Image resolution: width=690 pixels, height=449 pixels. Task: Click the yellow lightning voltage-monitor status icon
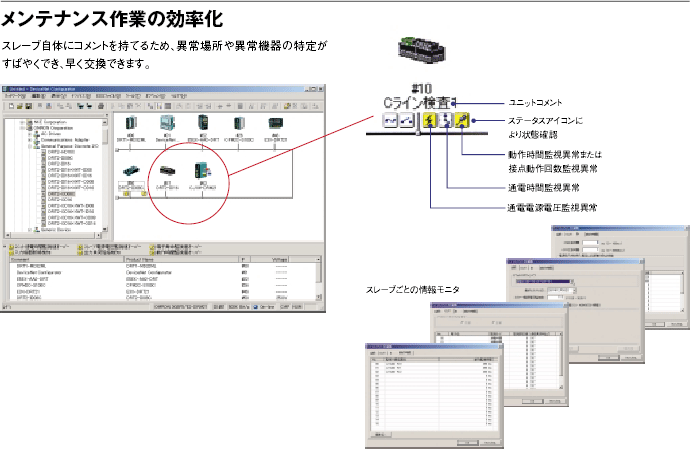point(429,120)
